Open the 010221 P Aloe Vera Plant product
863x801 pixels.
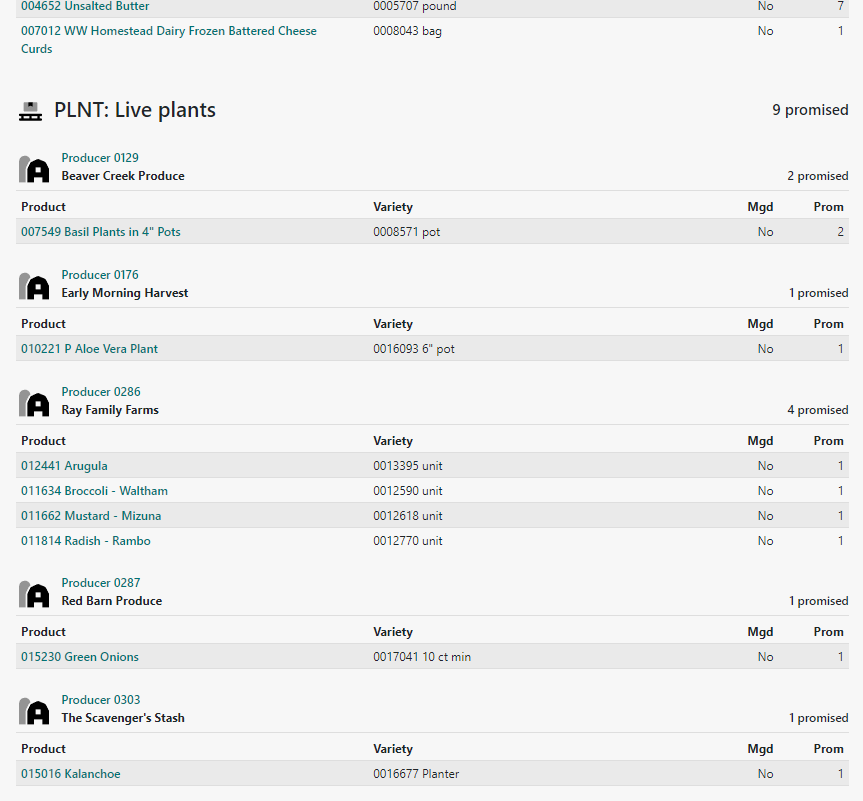[x=89, y=349]
